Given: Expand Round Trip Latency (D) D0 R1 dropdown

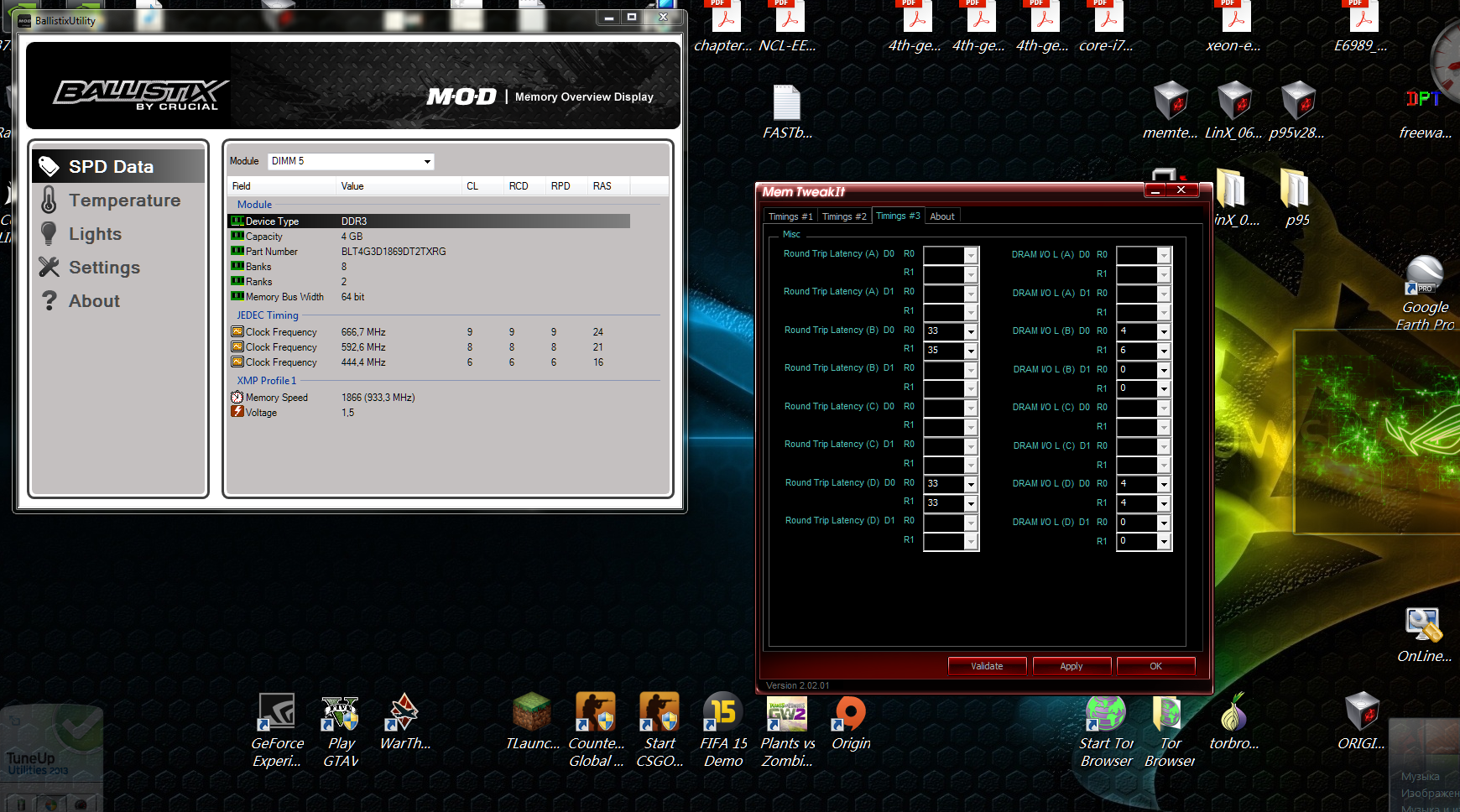Looking at the screenshot, I should [x=971, y=503].
